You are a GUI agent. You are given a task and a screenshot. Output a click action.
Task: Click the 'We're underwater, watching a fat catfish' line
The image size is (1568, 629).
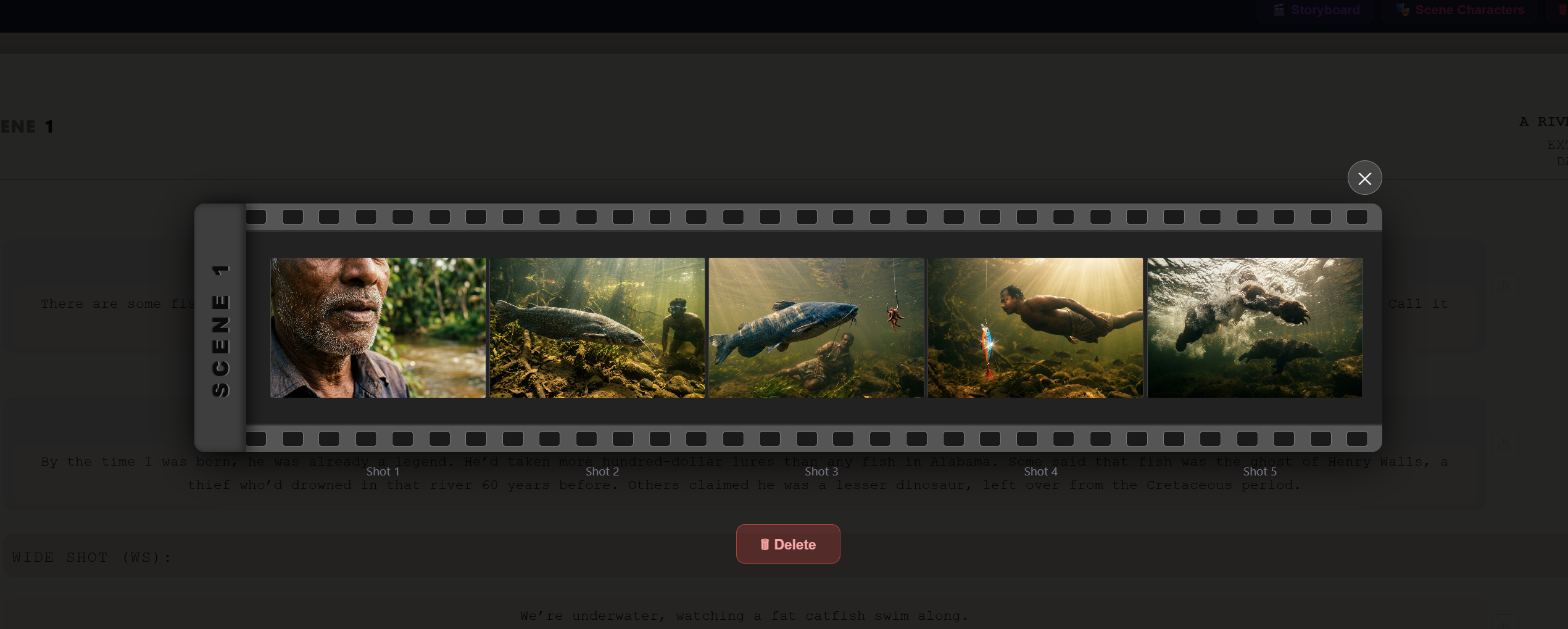tap(744, 615)
